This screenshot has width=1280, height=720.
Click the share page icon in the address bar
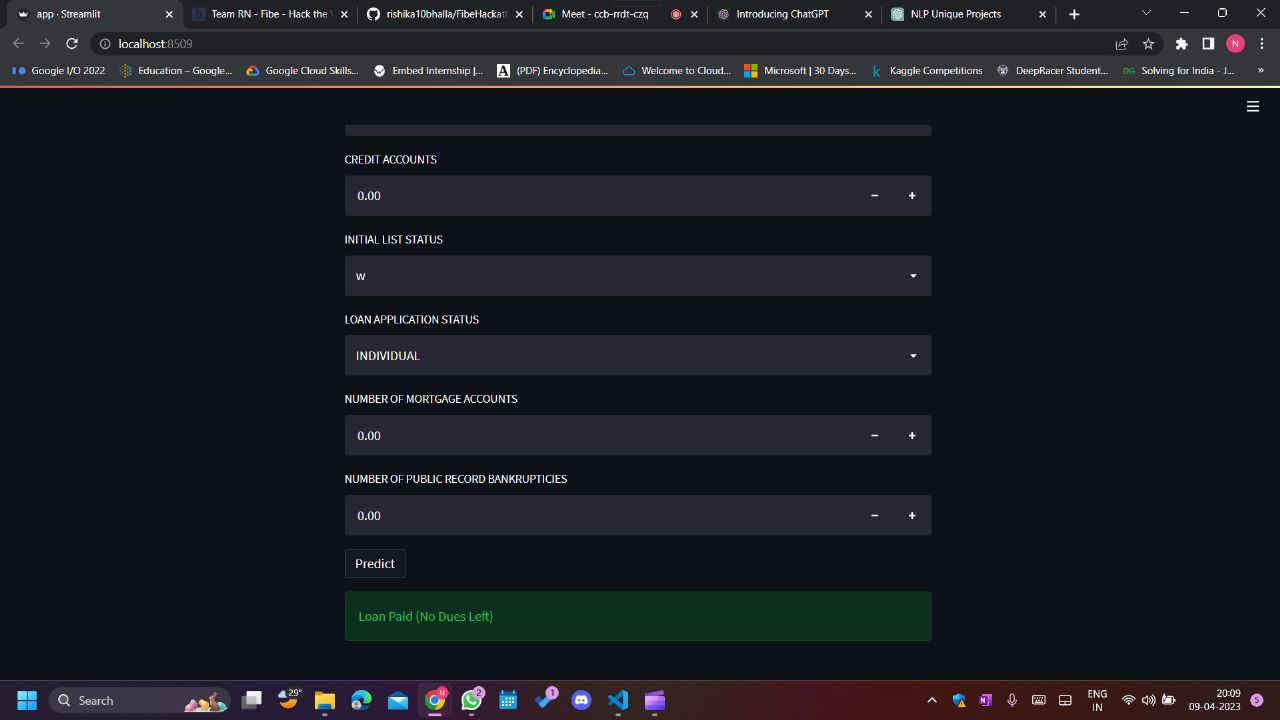[1121, 44]
